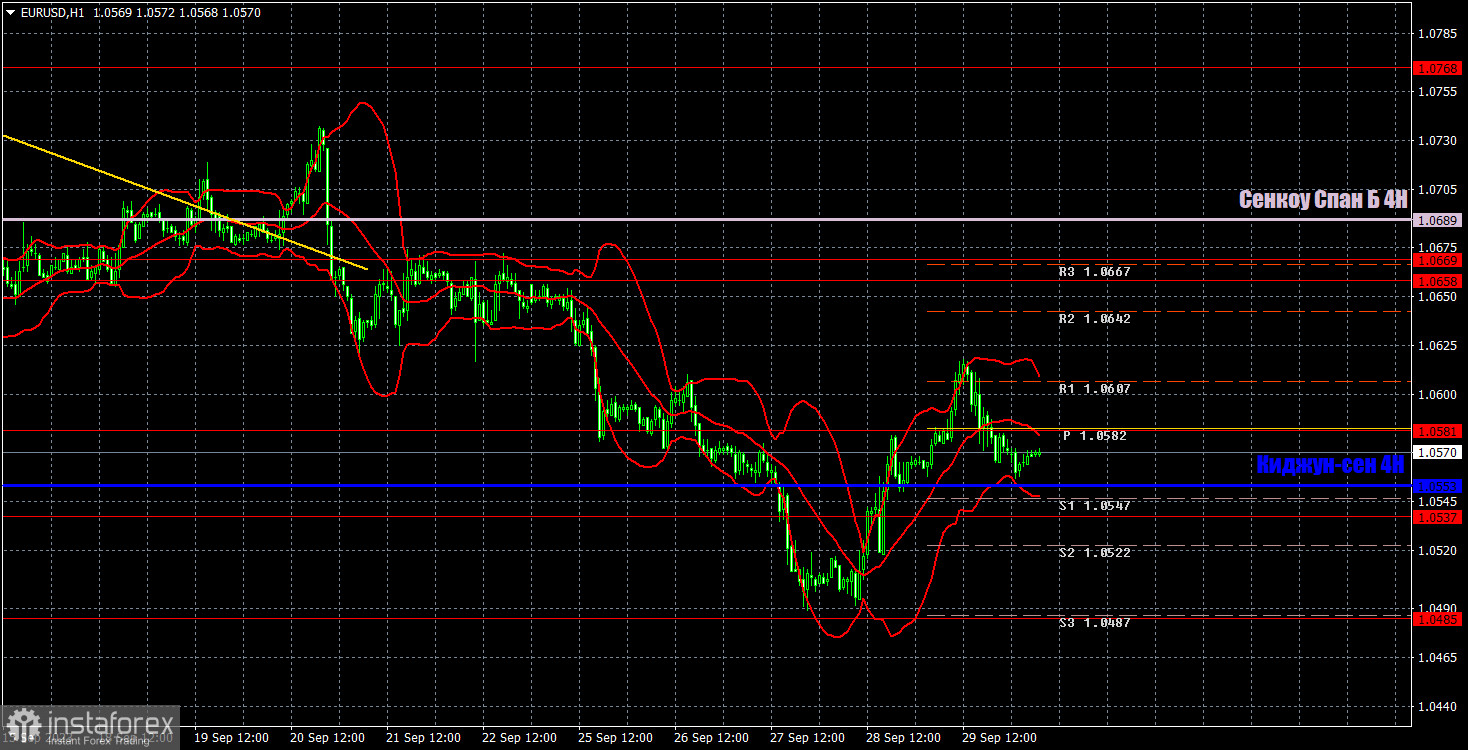Screen dimensions: 1468x750
Task: Click the 1.0625 price scale value
Action: [x=1438, y=346]
